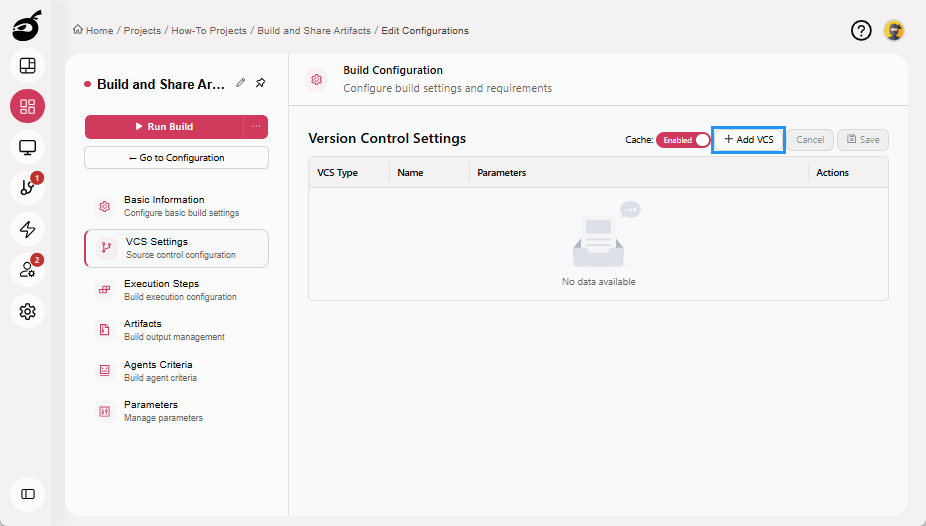Click the Cancel button
Viewport: 926px width, 526px height.
pyautogui.click(x=810, y=140)
